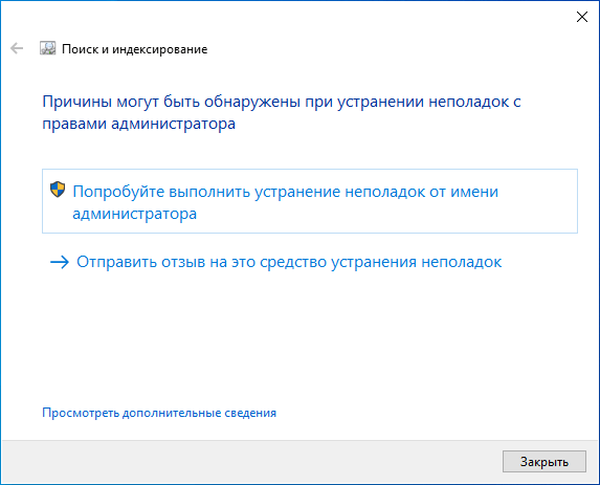This screenshot has height=485, width=600.
Task: Close the window with the X icon
Action: (581, 15)
